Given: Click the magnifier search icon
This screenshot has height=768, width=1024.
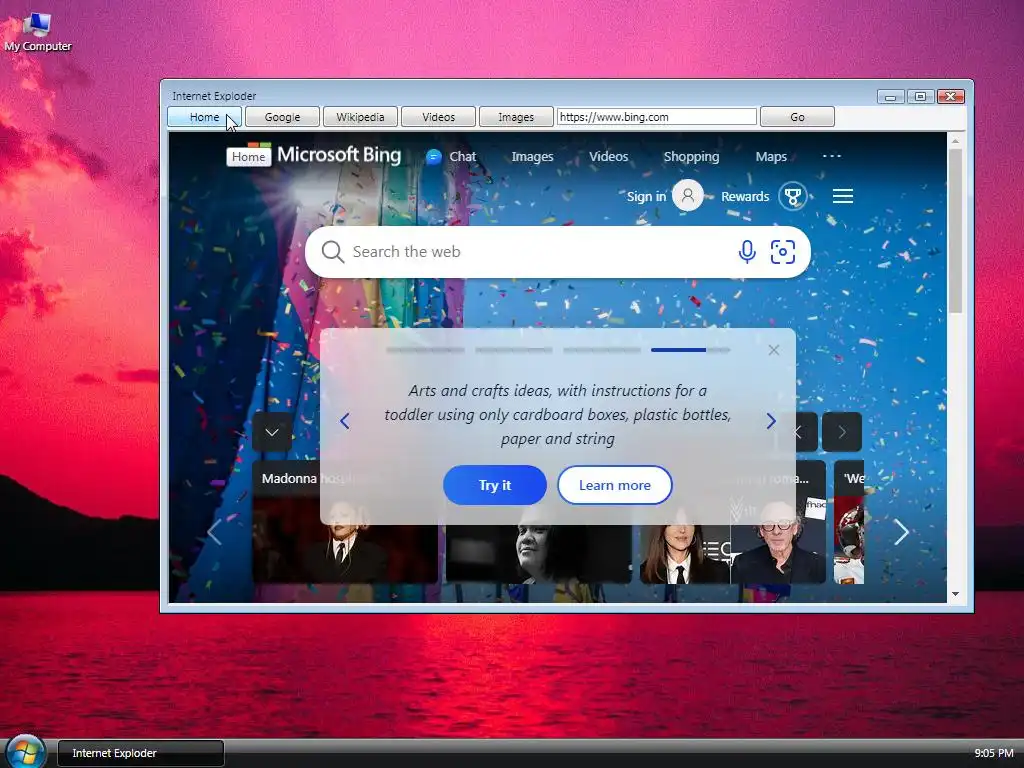Looking at the screenshot, I should pos(332,251).
